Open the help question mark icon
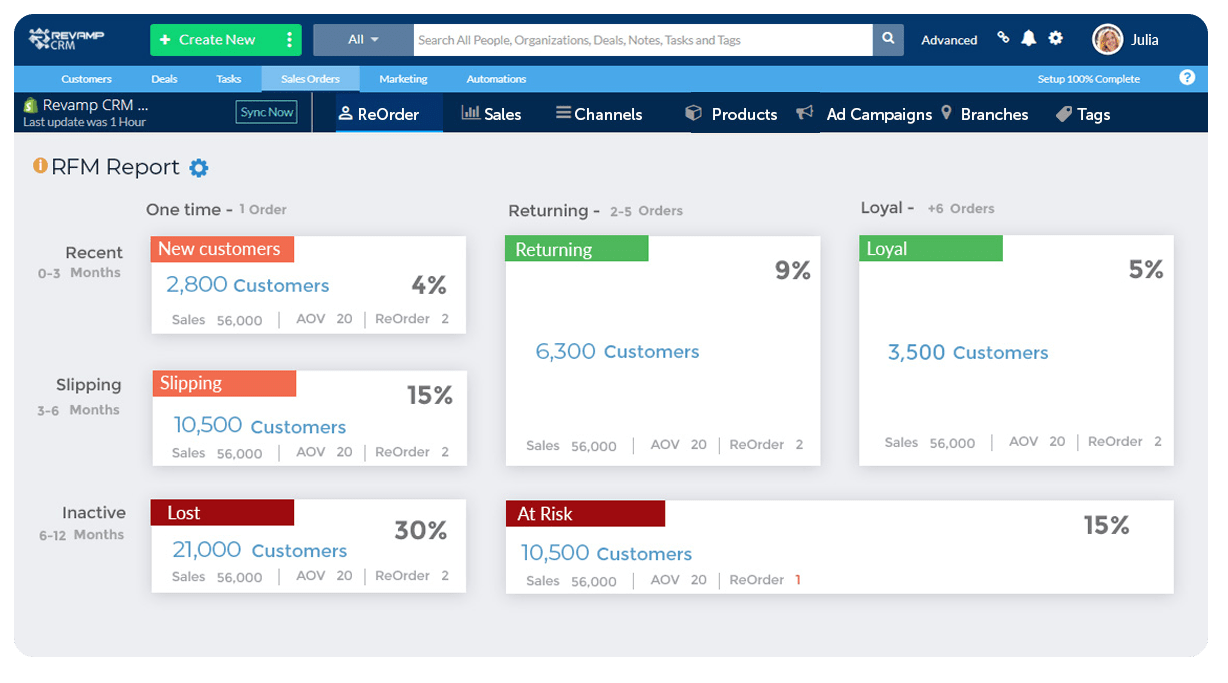This screenshot has height=683, width=1228. click(1187, 77)
